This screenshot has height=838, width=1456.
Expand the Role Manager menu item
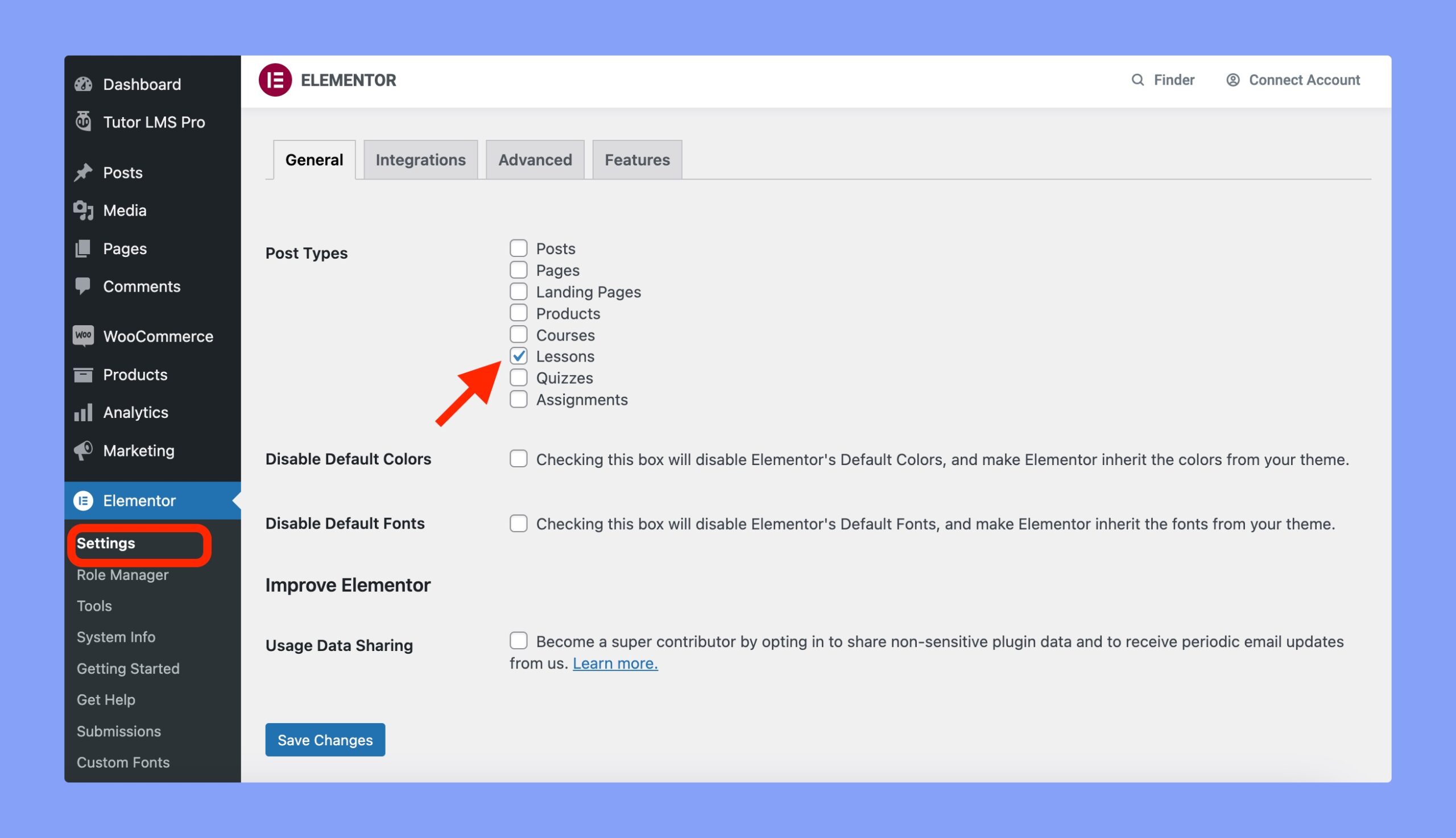122,575
